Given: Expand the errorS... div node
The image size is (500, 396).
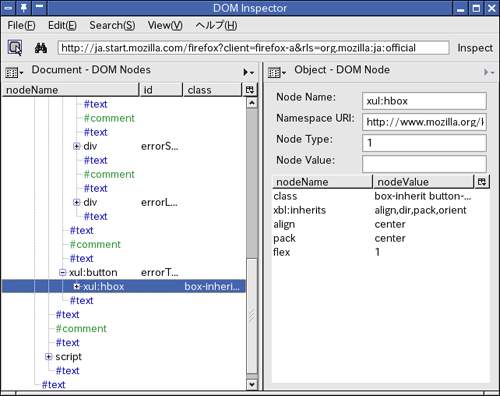Looking at the screenshot, I should 77,146.
